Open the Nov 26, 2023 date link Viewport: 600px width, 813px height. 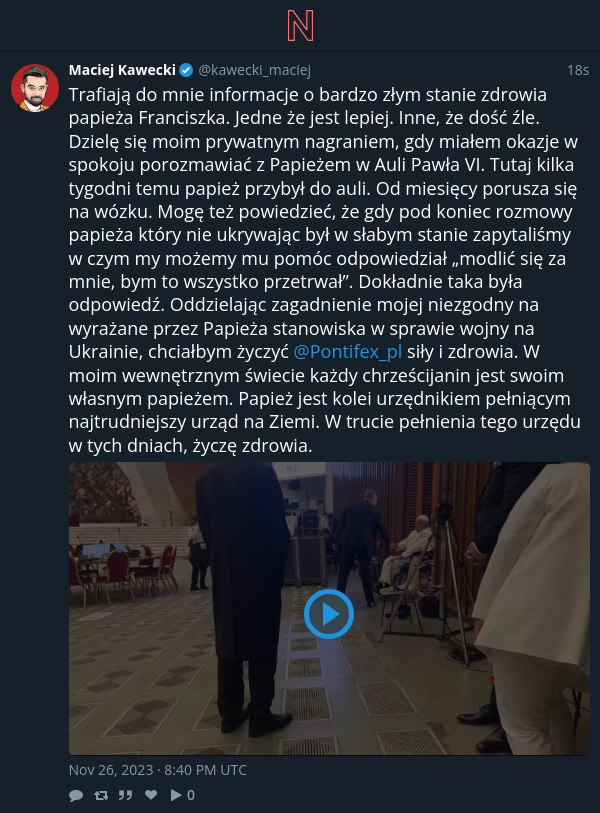tap(158, 770)
